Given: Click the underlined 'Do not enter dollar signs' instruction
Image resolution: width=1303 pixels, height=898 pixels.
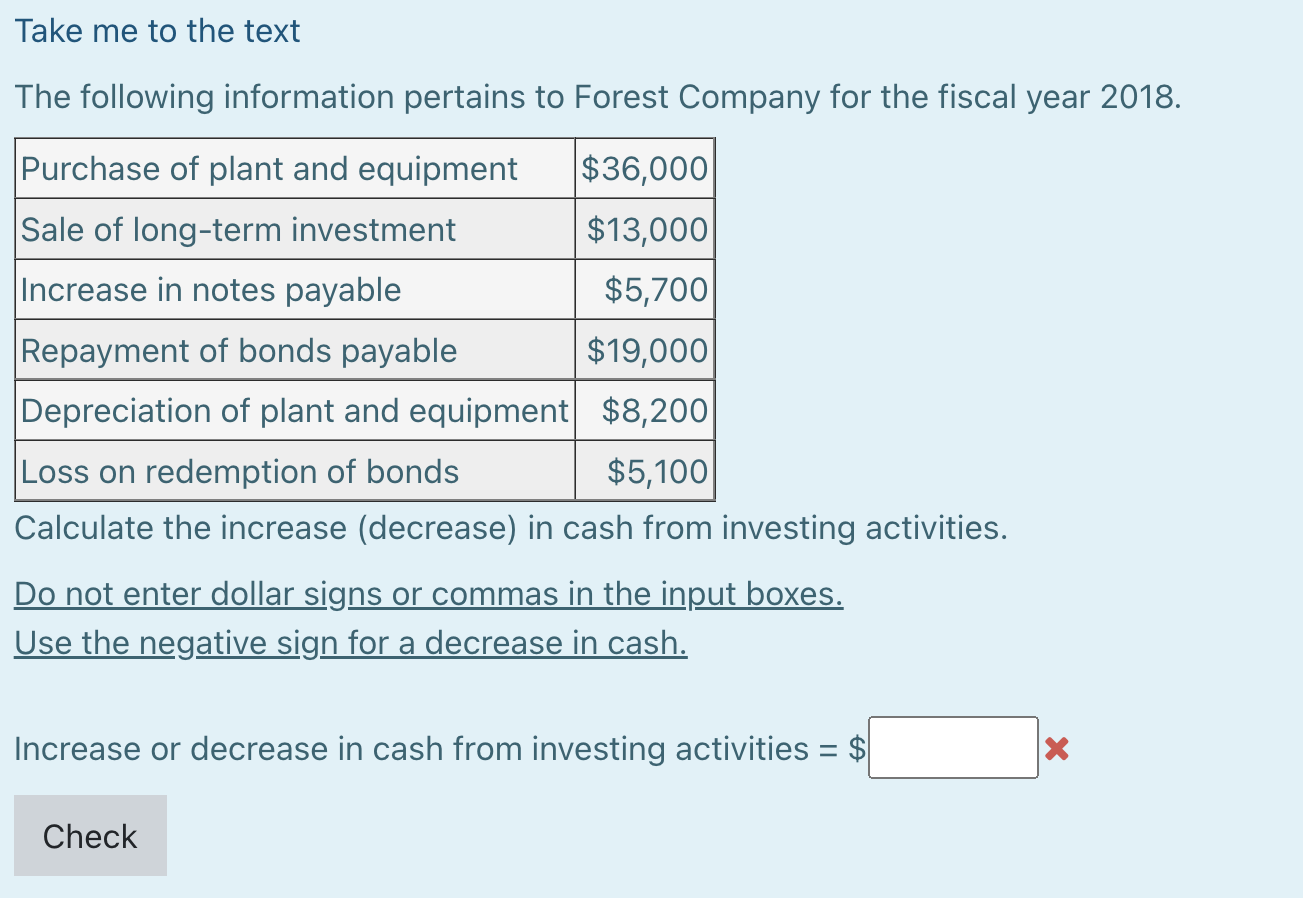Looking at the screenshot, I should [428, 593].
